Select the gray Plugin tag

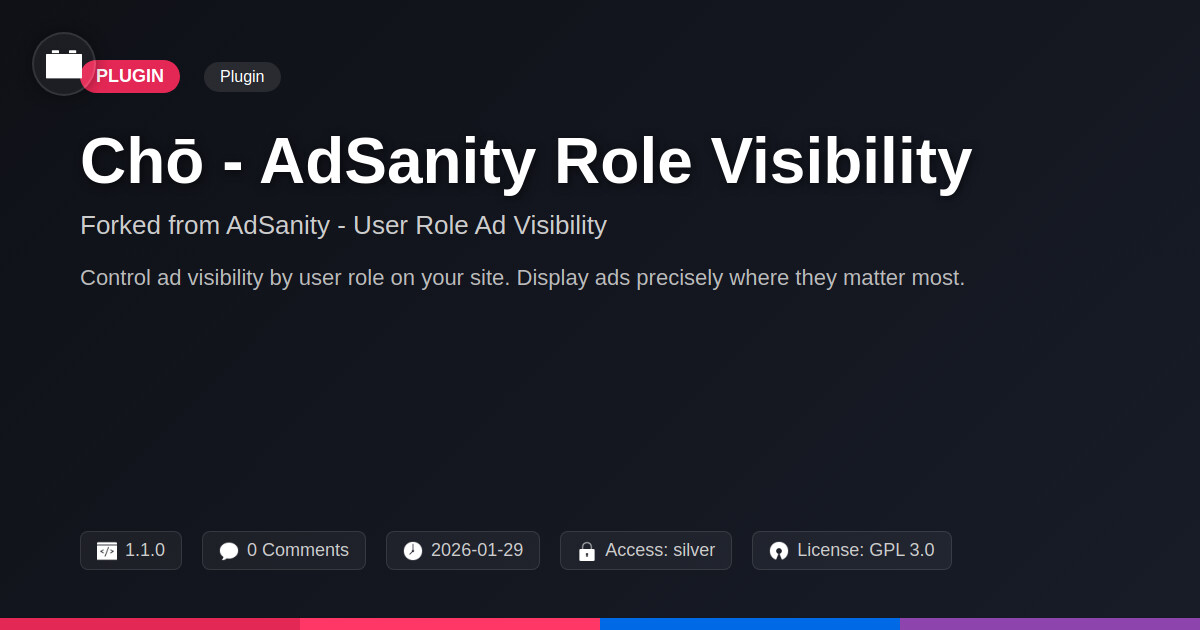(242, 77)
